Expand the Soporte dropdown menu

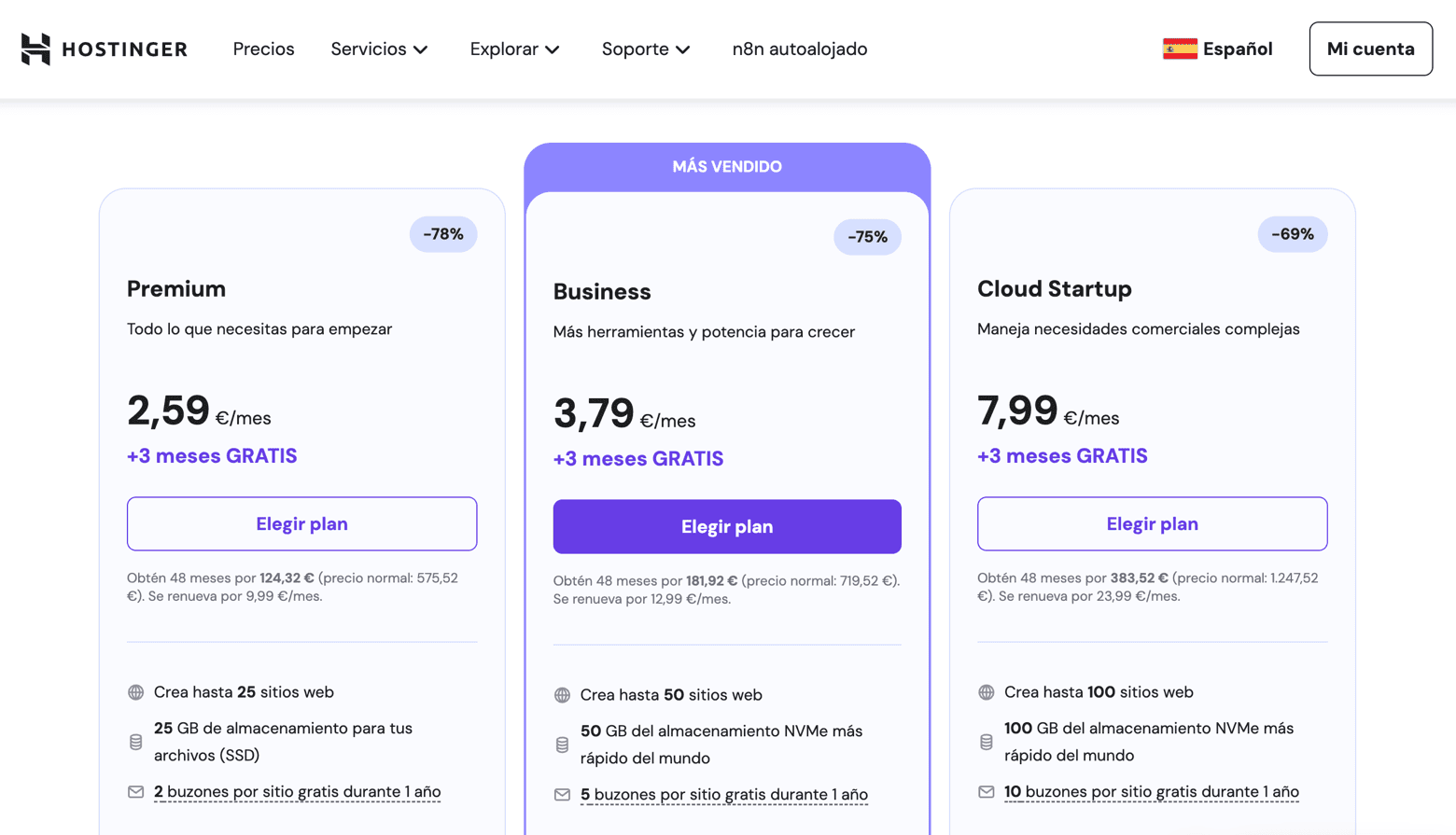pyautogui.click(x=646, y=49)
